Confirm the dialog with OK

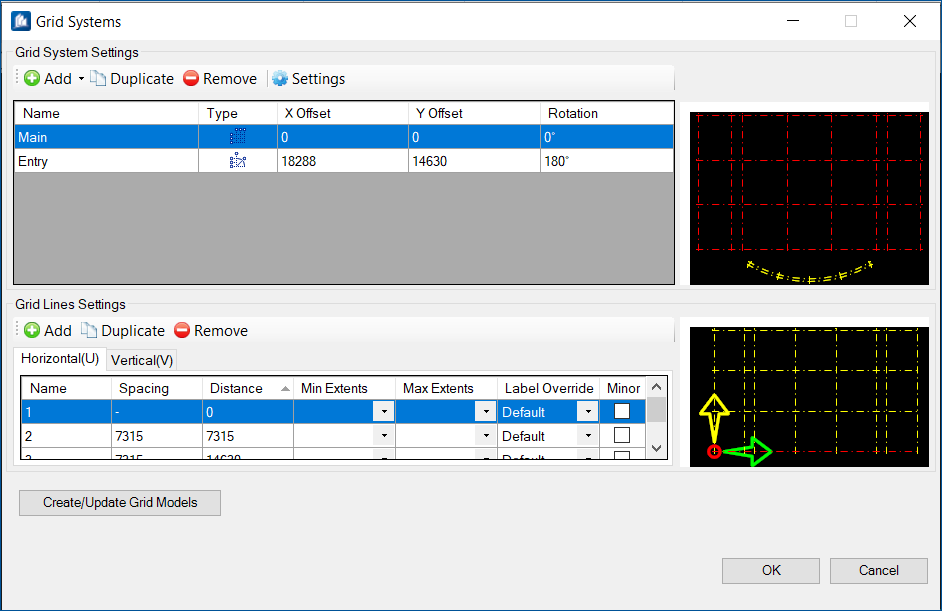[x=771, y=571]
